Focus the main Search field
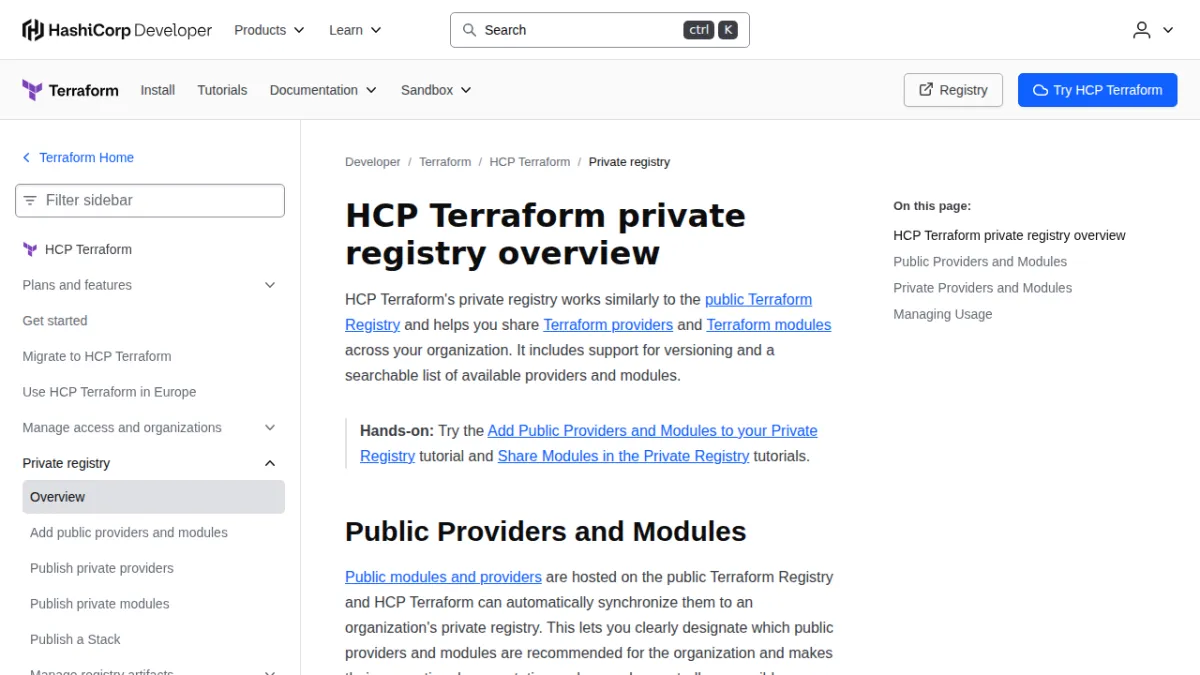This screenshot has height=675, width=1200. tap(600, 30)
